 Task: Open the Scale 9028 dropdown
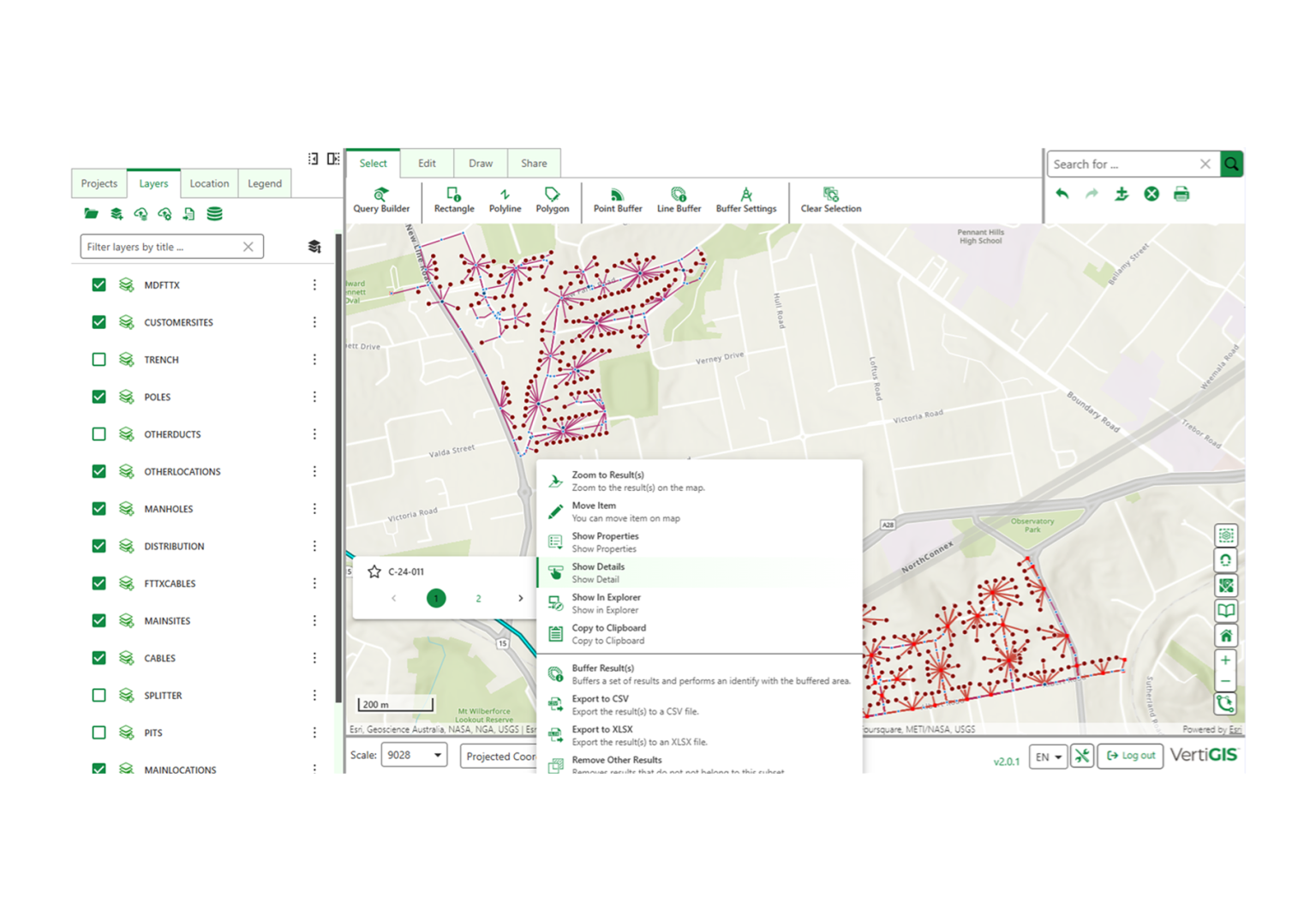414,755
